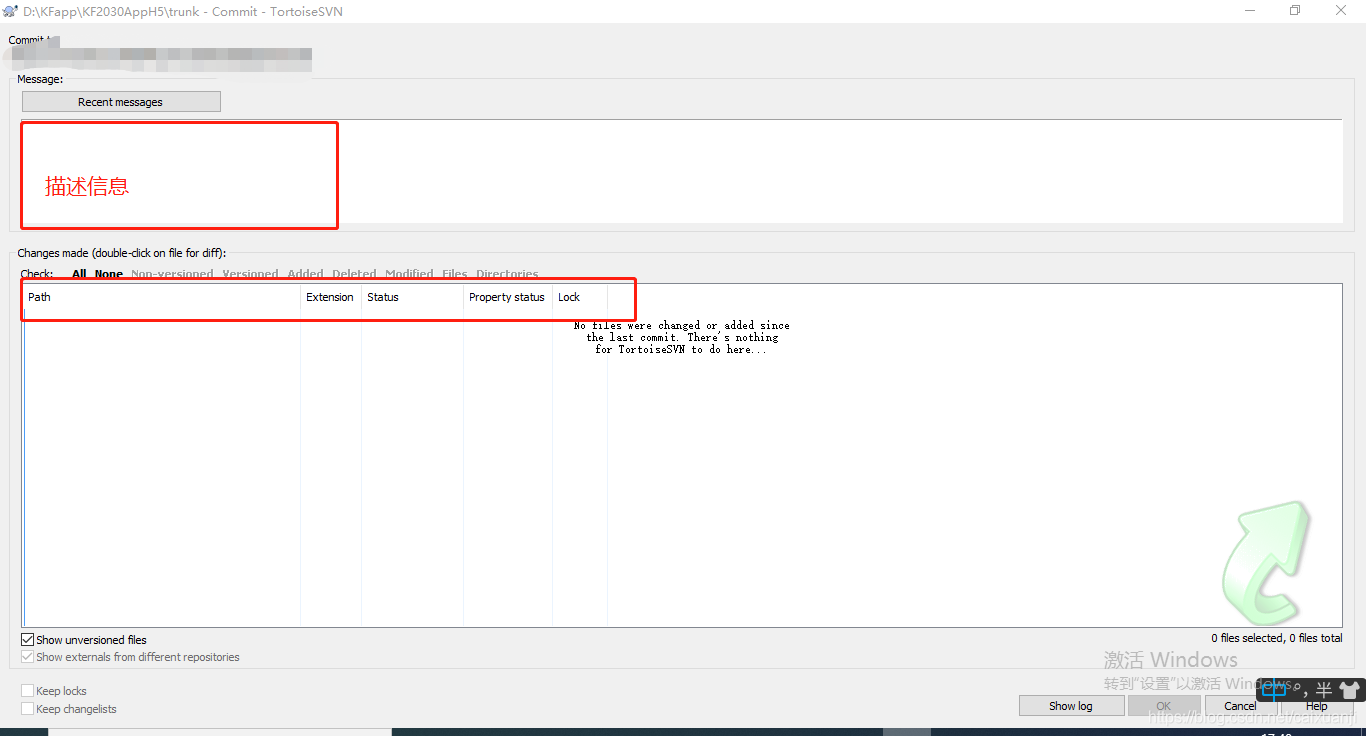Select Versioned check filter
Viewport: 1366px width, 736px height.
tap(250, 274)
